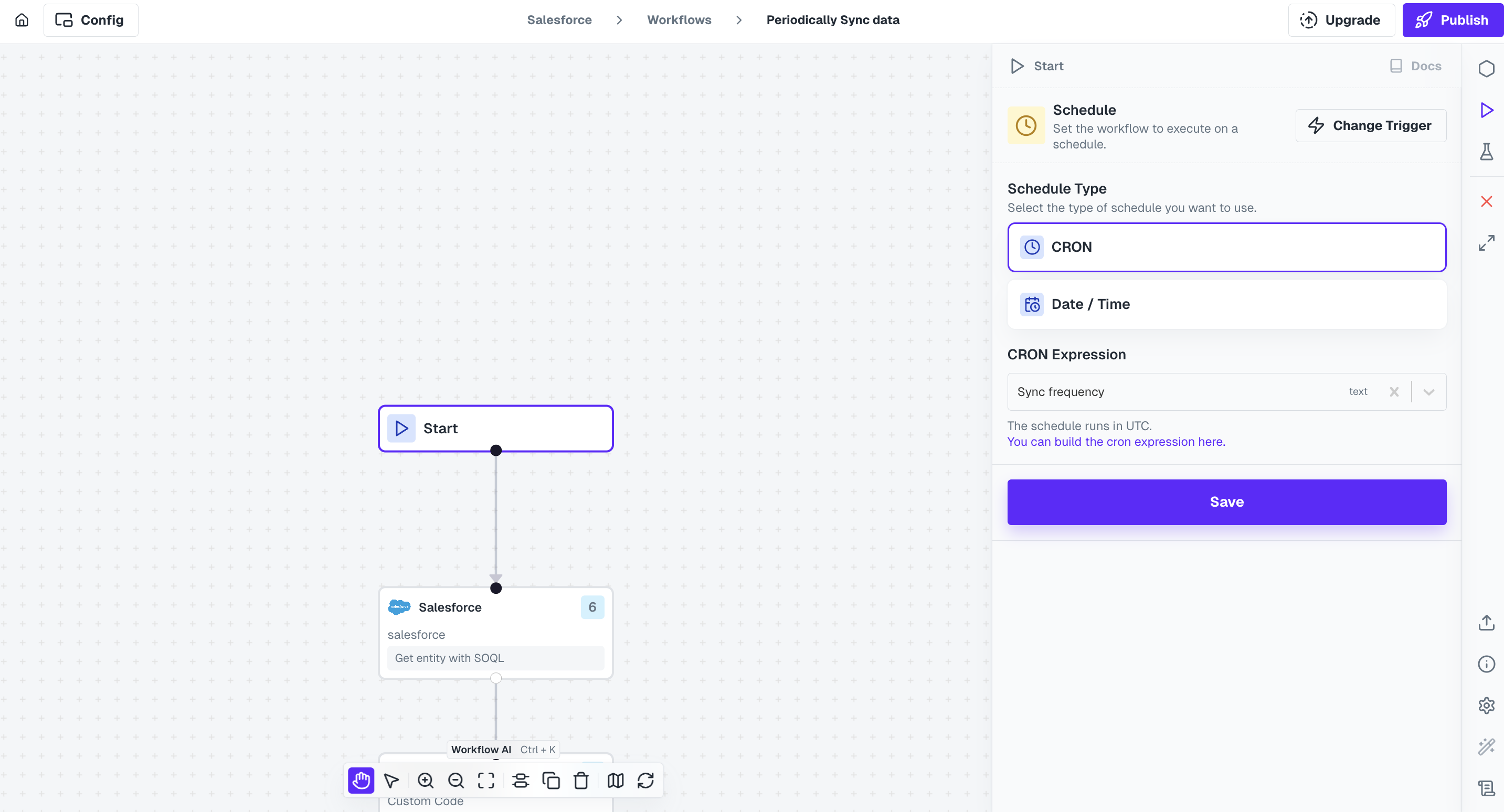This screenshot has height=812, width=1504.
Task: Open the CRON Expression dropdown arrow
Action: pyautogui.click(x=1428, y=392)
